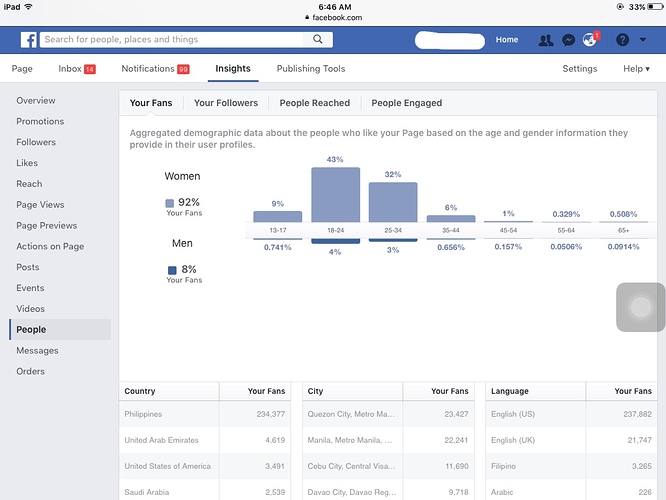Click the men 18-24 bar, 4%
This screenshot has height=500, width=666.
pos(336,241)
